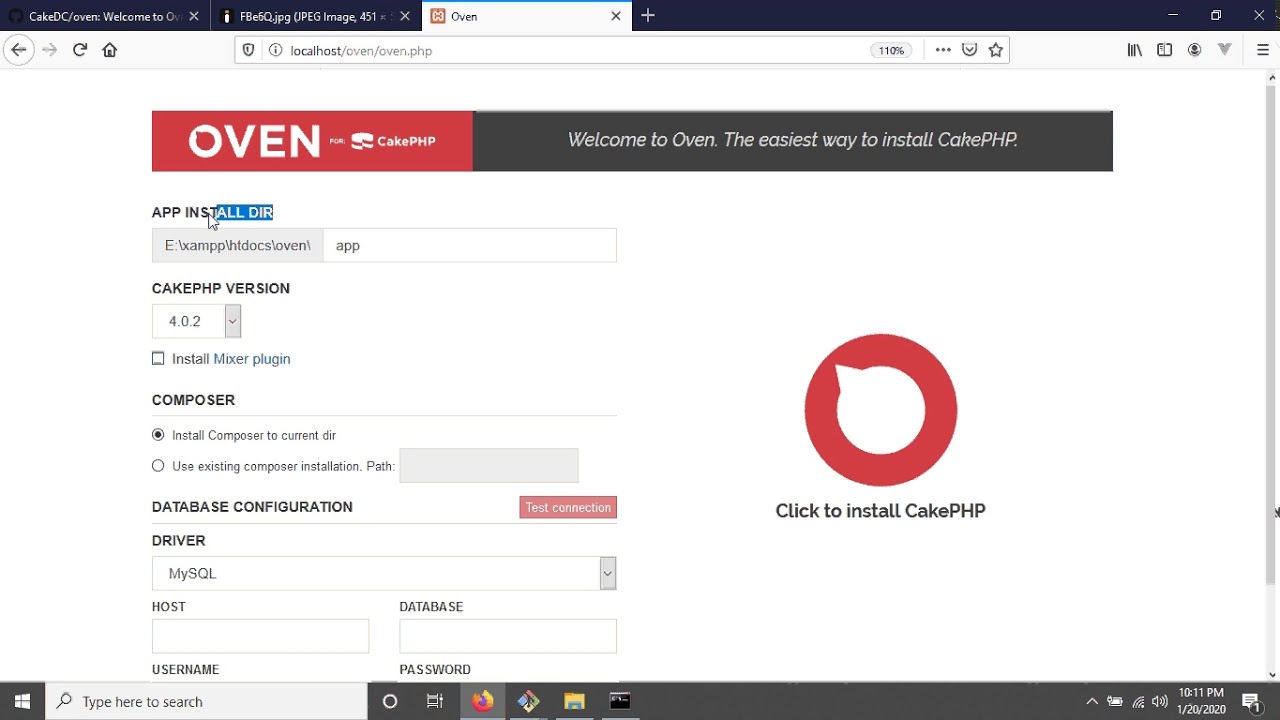Open tracking protection shield in address bar
Viewport: 1280px width, 720px height.
coord(250,50)
